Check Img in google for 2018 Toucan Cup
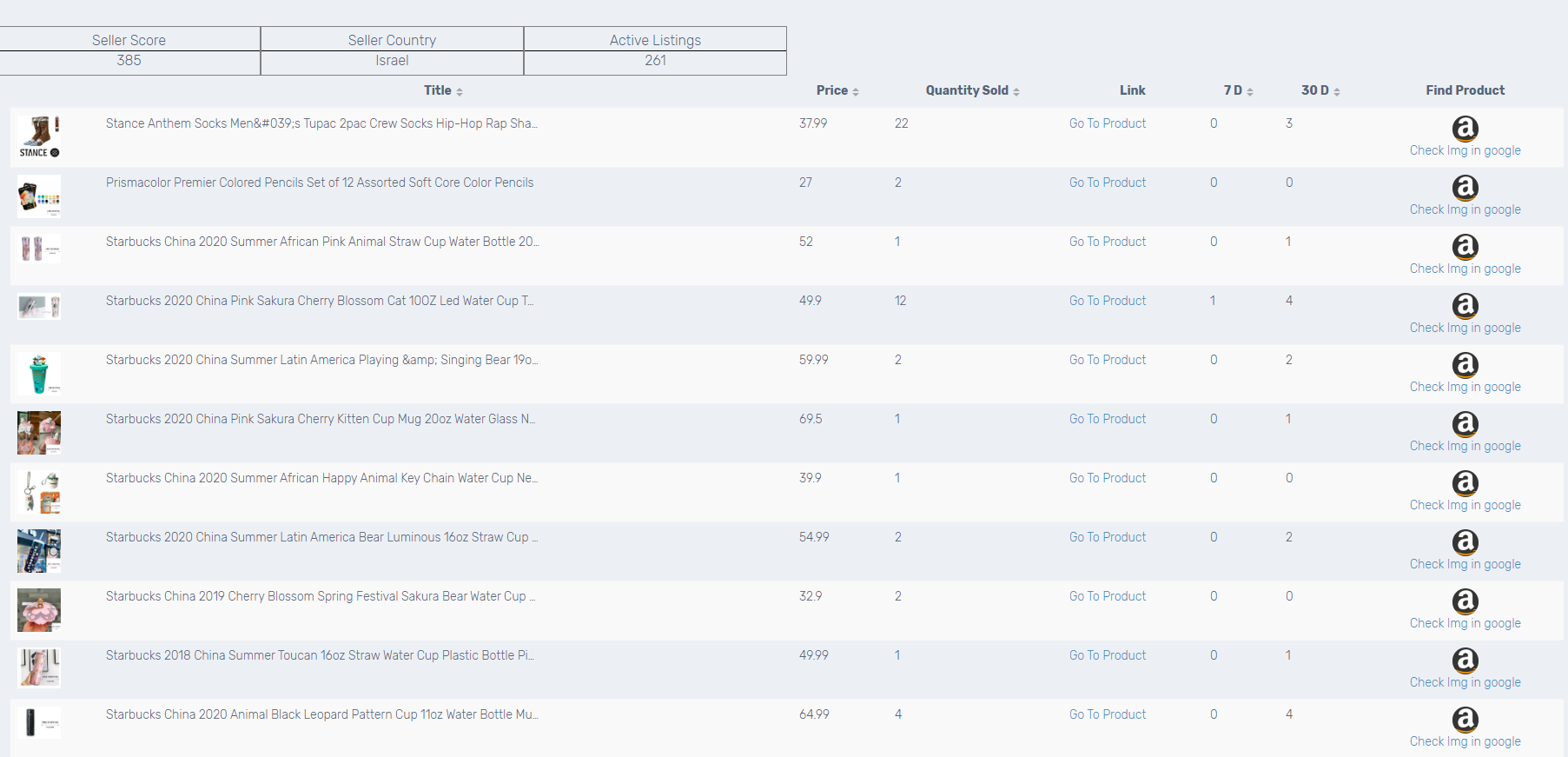Image resolution: width=1568 pixels, height=757 pixels. tap(1465, 682)
